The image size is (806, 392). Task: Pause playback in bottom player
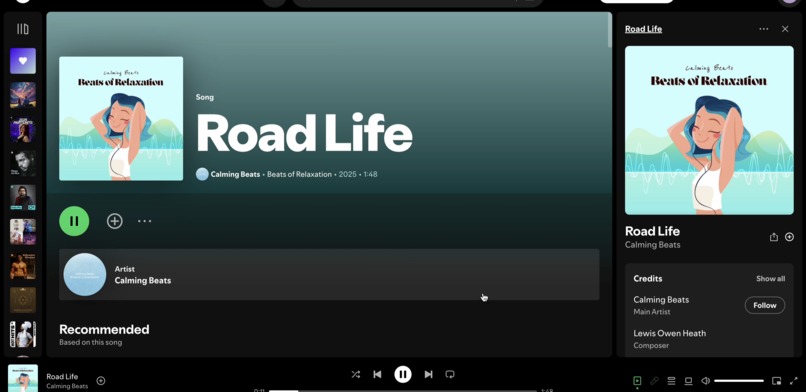tap(403, 374)
